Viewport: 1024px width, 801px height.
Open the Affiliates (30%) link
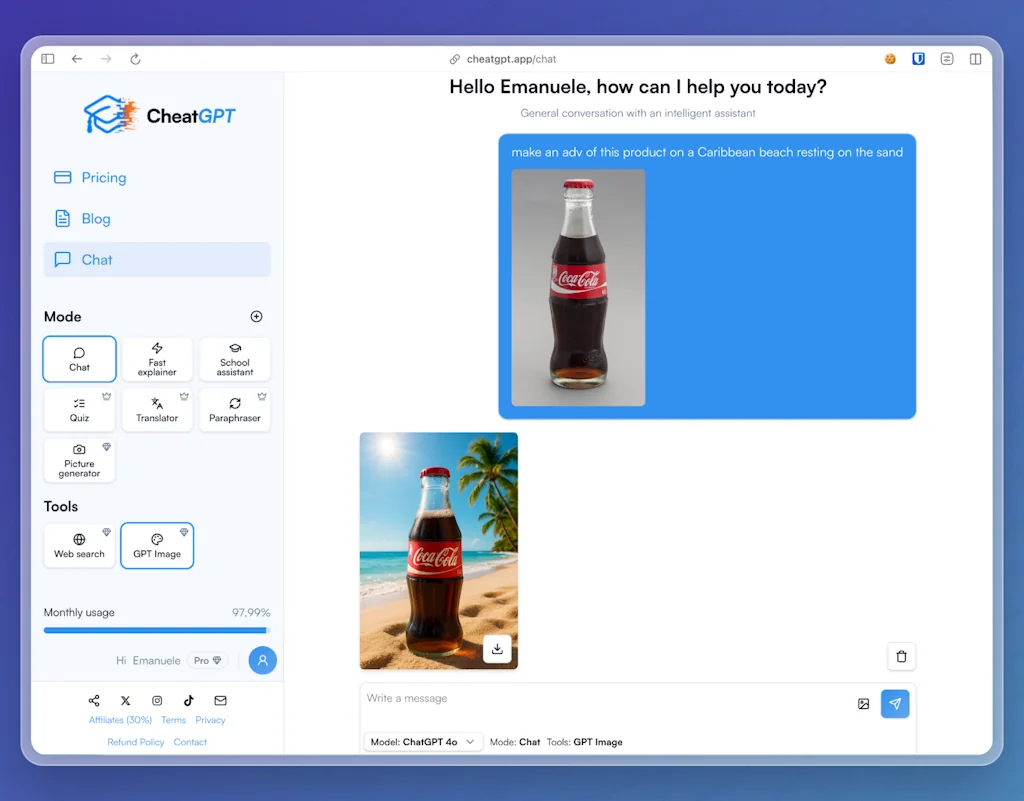point(120,719)
